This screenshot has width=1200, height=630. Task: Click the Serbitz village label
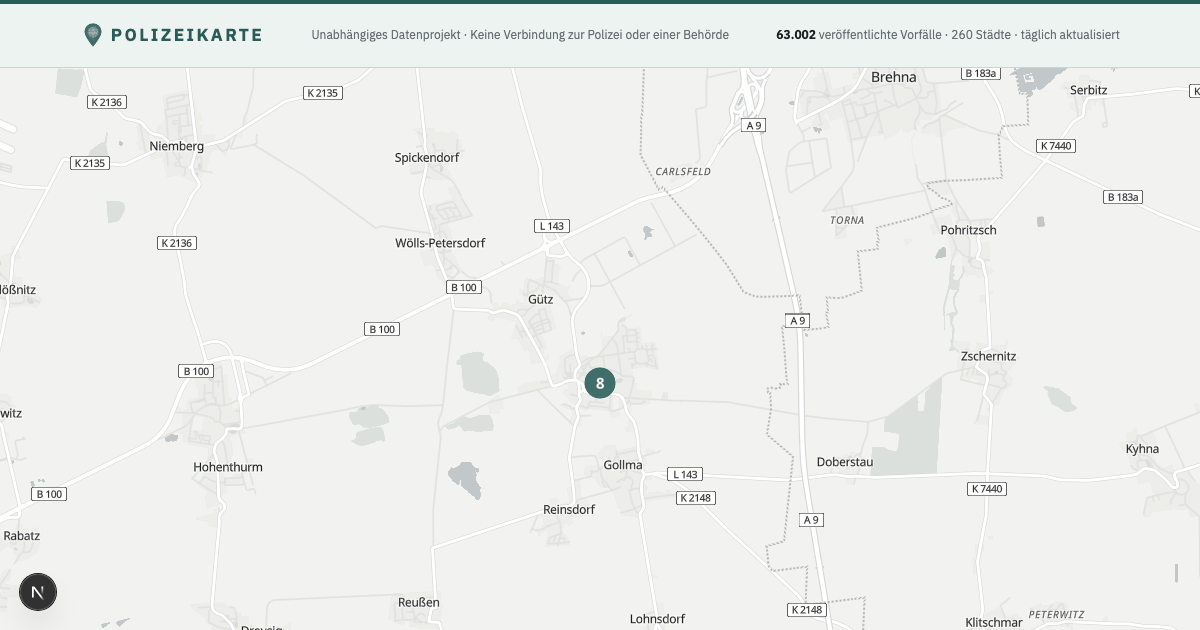tap(1089, 90)
